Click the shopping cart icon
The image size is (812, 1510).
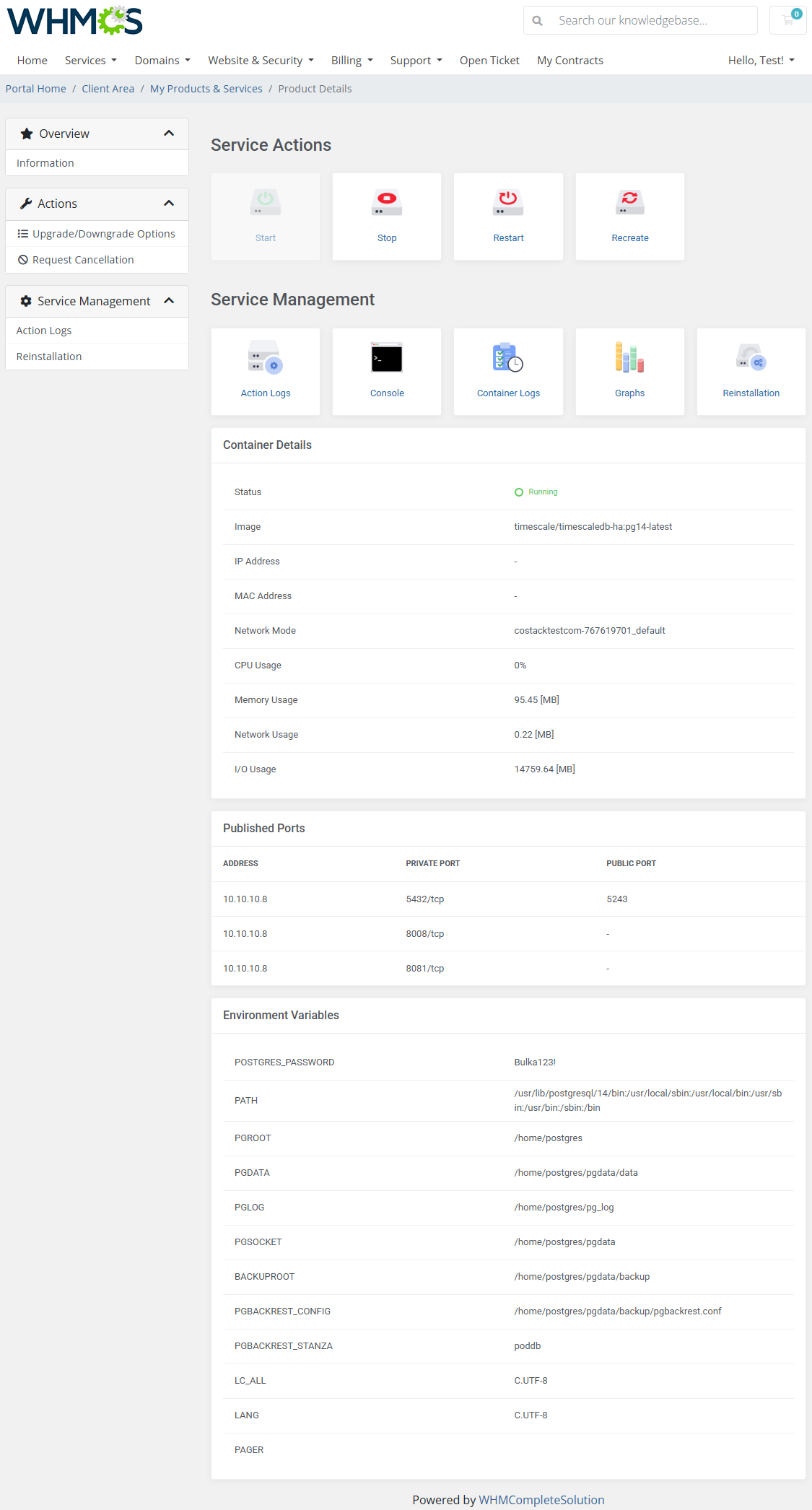click(x=788, y=20)
